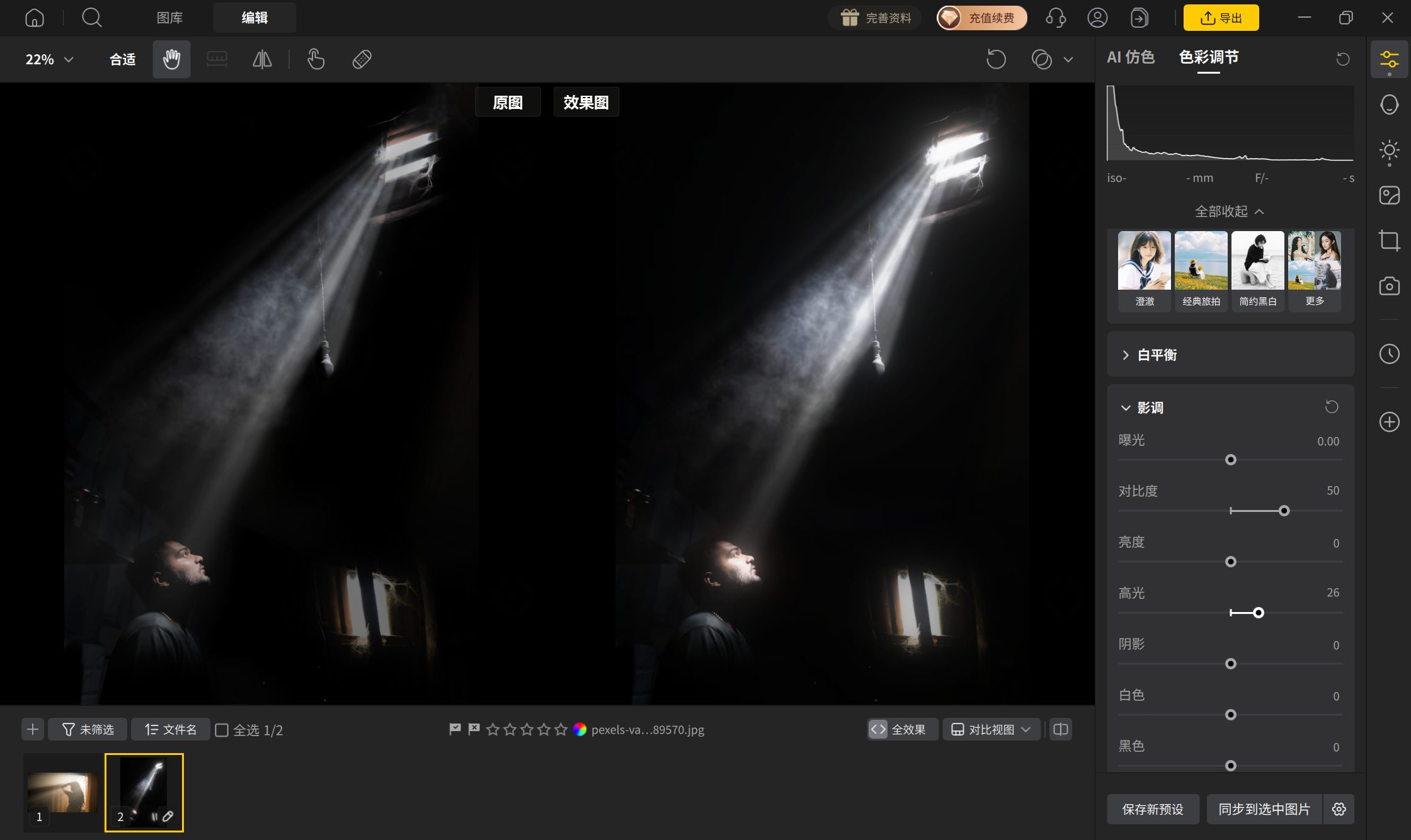
Task: Click the 对比度 slider handle
Action: click(1284, 511)
